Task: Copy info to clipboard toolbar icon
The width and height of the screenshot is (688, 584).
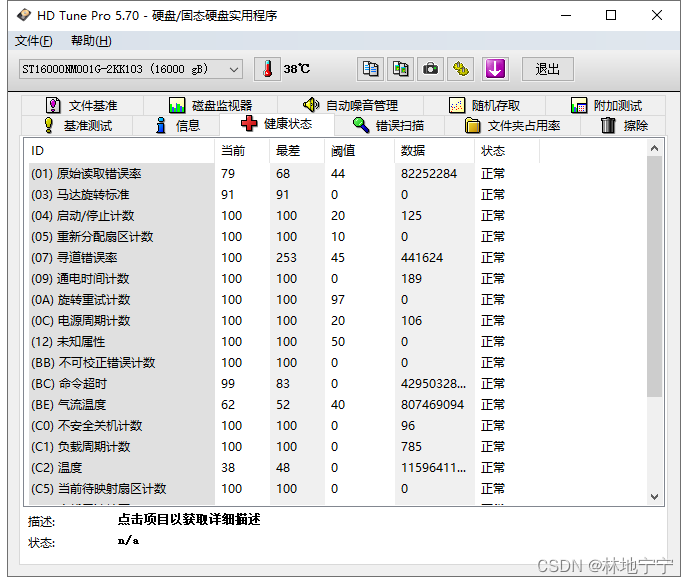Action: point(371,69)
